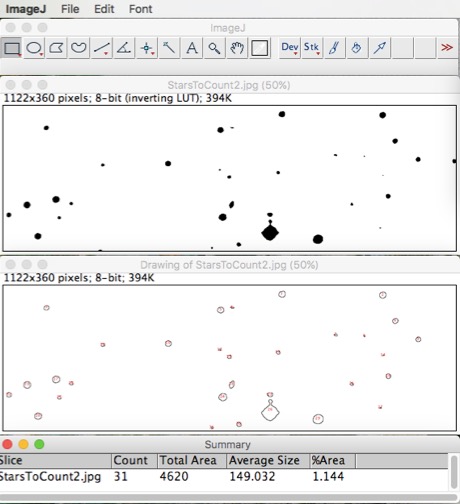Screen dimensions: 460x504
Task: Click the Summary window vertical scrollbar
Action: (454, 472)
